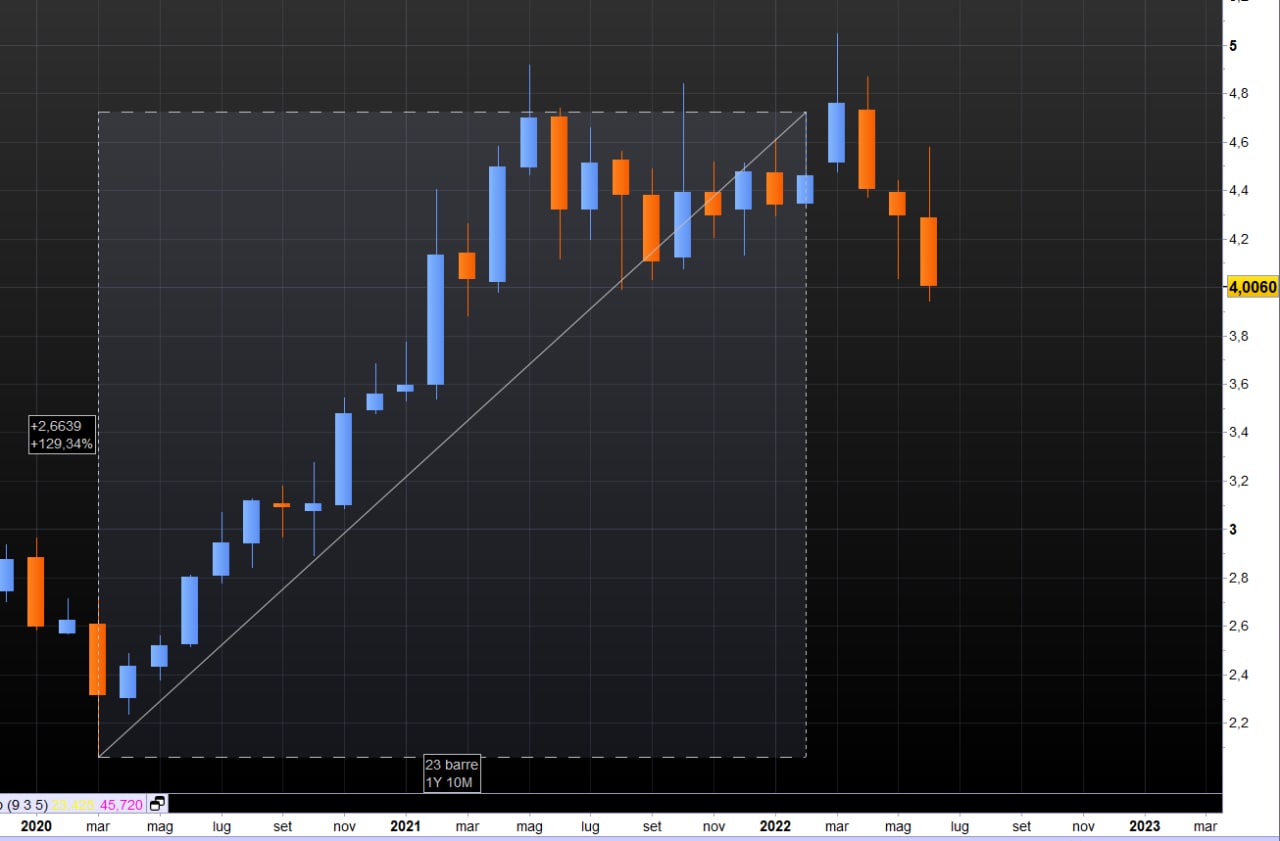Select the diagonal measurement trend line
This screenshot has height=841, width=1280.
[450, 436]
